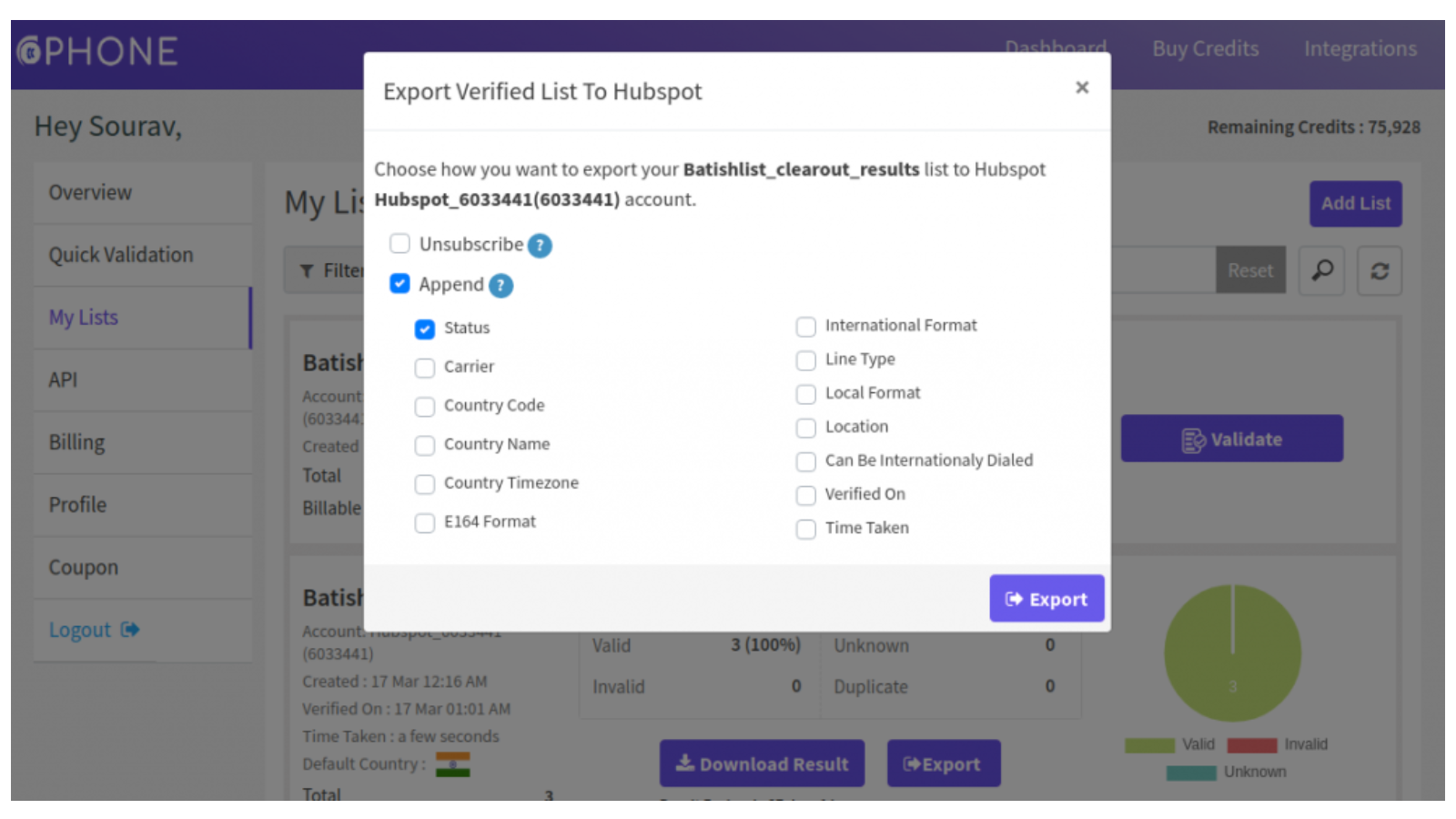The height and width of the screenshot is (819, 1456).
Task: Click the Valid green legend swatch
Action: pos(1149,745)
